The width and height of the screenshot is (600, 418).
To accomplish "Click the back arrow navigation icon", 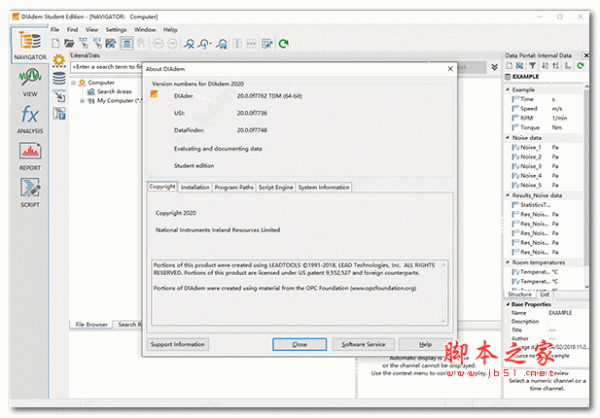I will [x=158, y=44].
